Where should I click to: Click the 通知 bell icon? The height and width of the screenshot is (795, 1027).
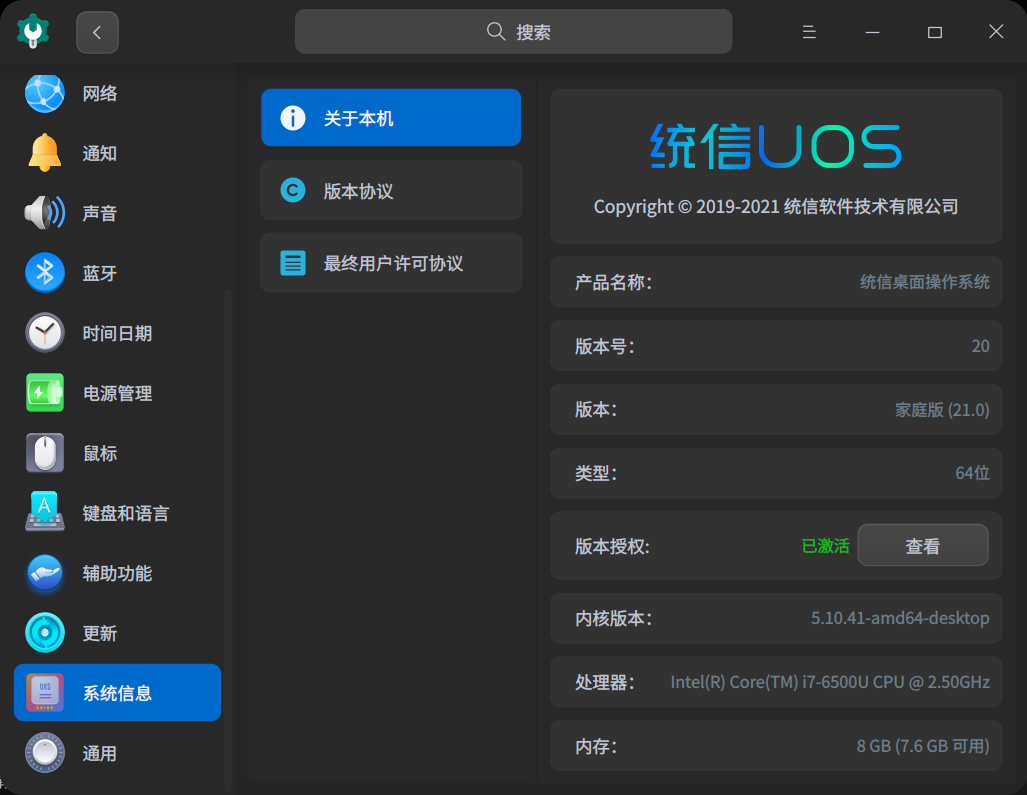pyautogui.click(x=45, y=153)
